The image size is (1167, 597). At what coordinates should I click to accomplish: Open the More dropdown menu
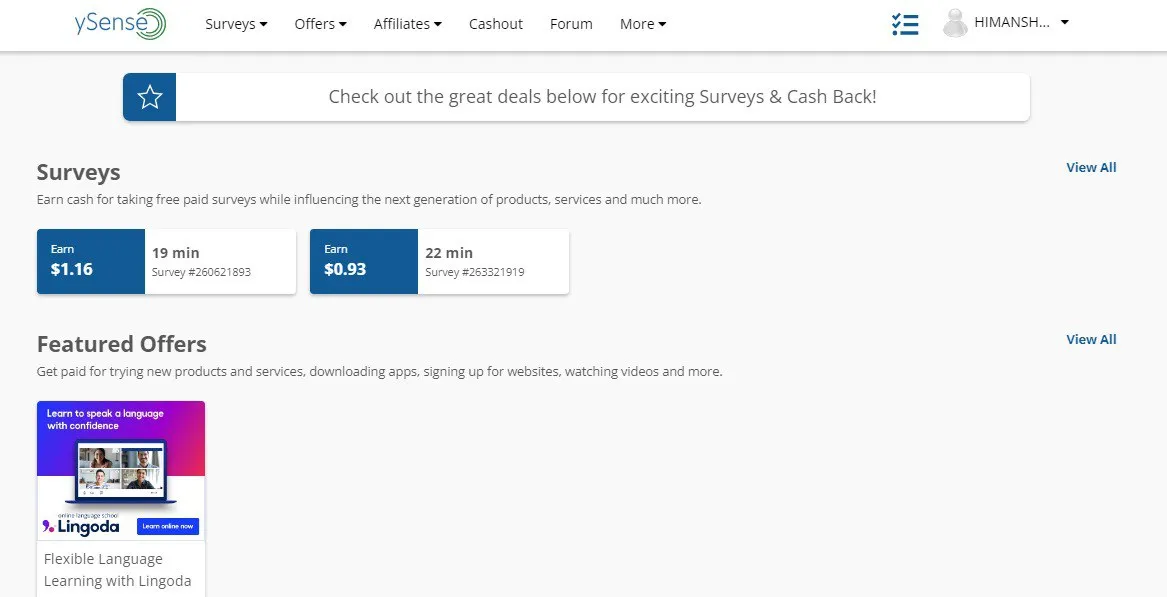click(643, 24)
